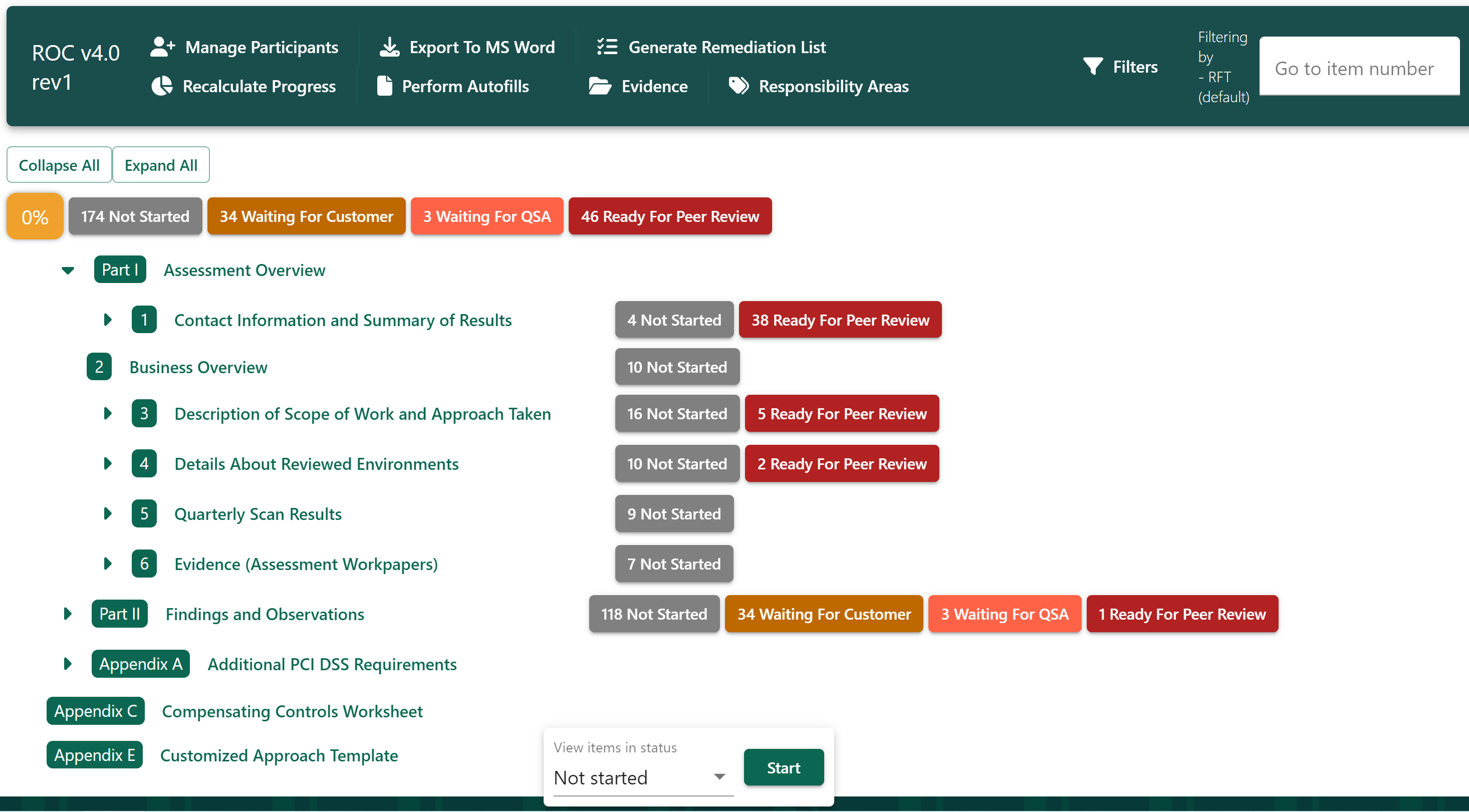Click the green Start button
Image resolution: width=1469 pixels, height=812 pixels.
pos(783,767)
